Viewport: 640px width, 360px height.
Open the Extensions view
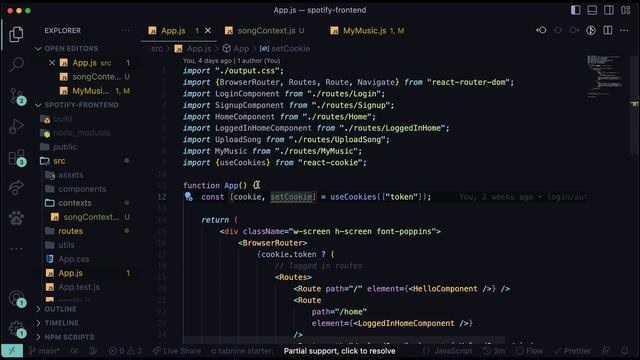tap(16, 157)
